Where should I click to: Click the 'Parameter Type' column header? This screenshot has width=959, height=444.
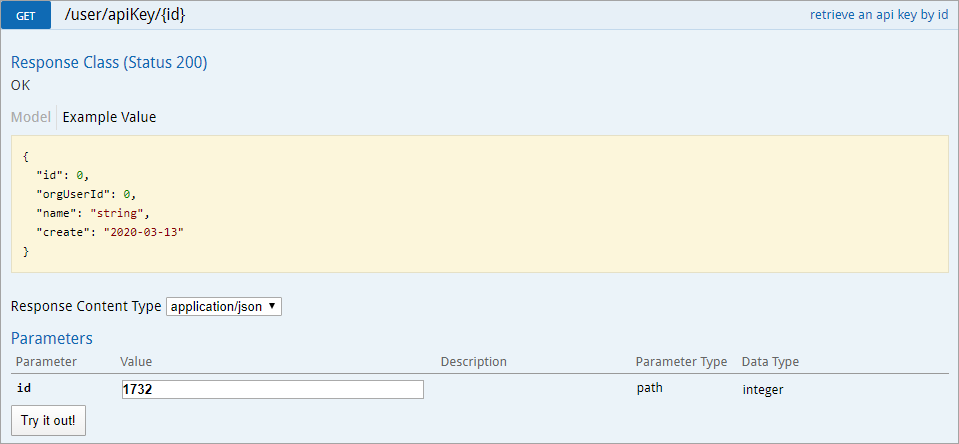pyautogui.click(x=681, y=361)
